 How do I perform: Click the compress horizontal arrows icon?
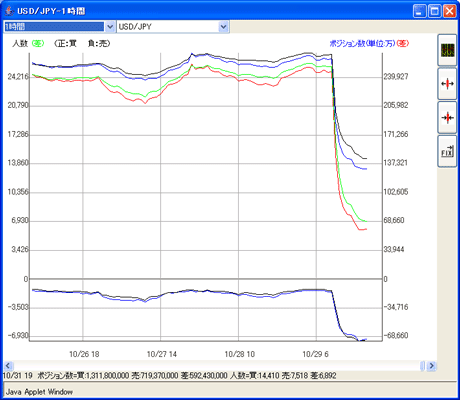click(447, 117)
